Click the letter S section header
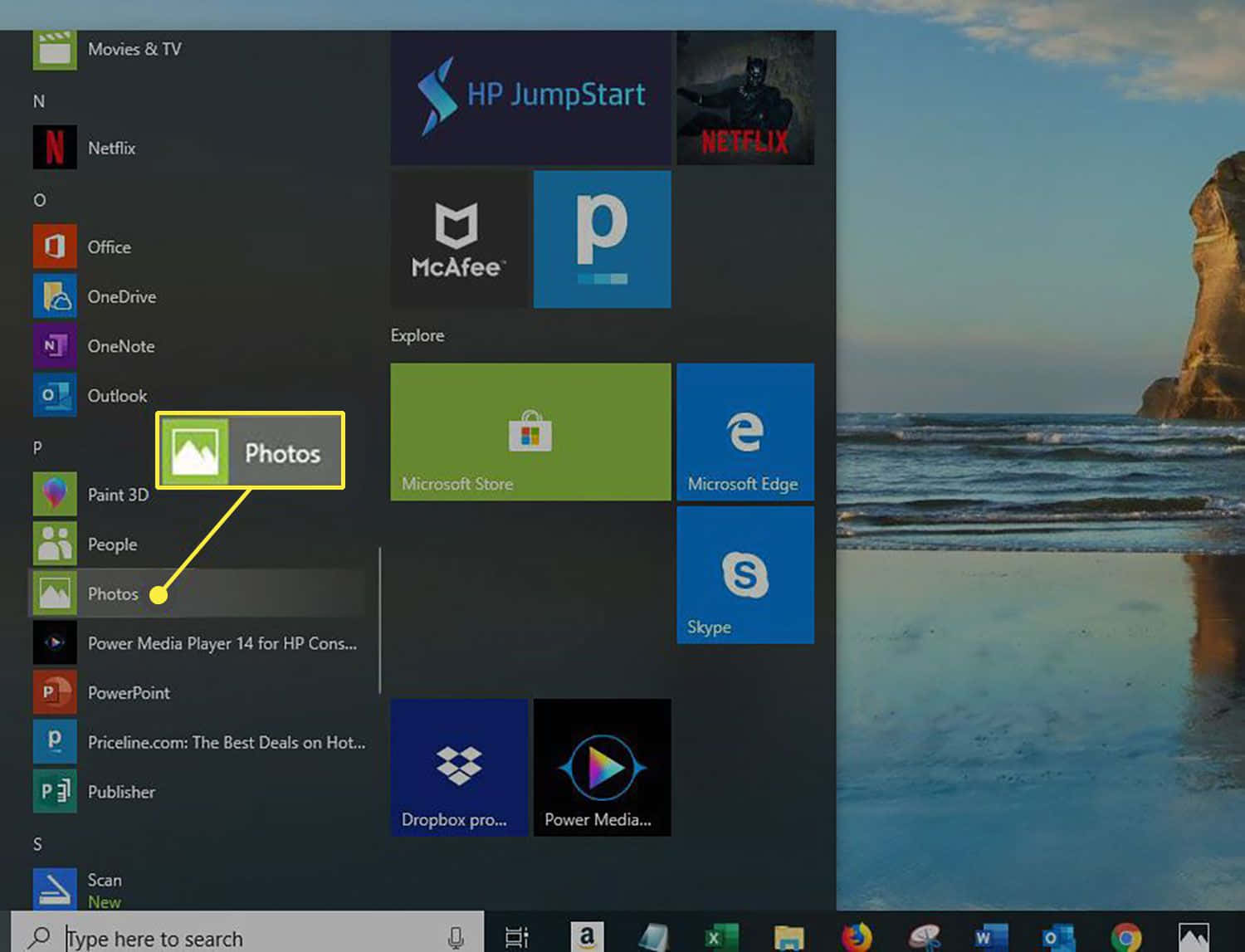The width and height of the screenshot is (1245, 952). point(37,844)
